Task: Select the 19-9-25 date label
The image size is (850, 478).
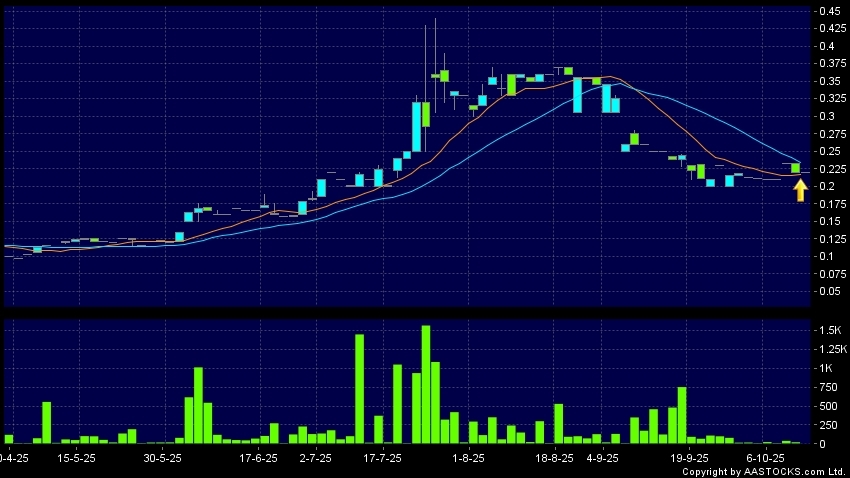Action: (688, 457)
